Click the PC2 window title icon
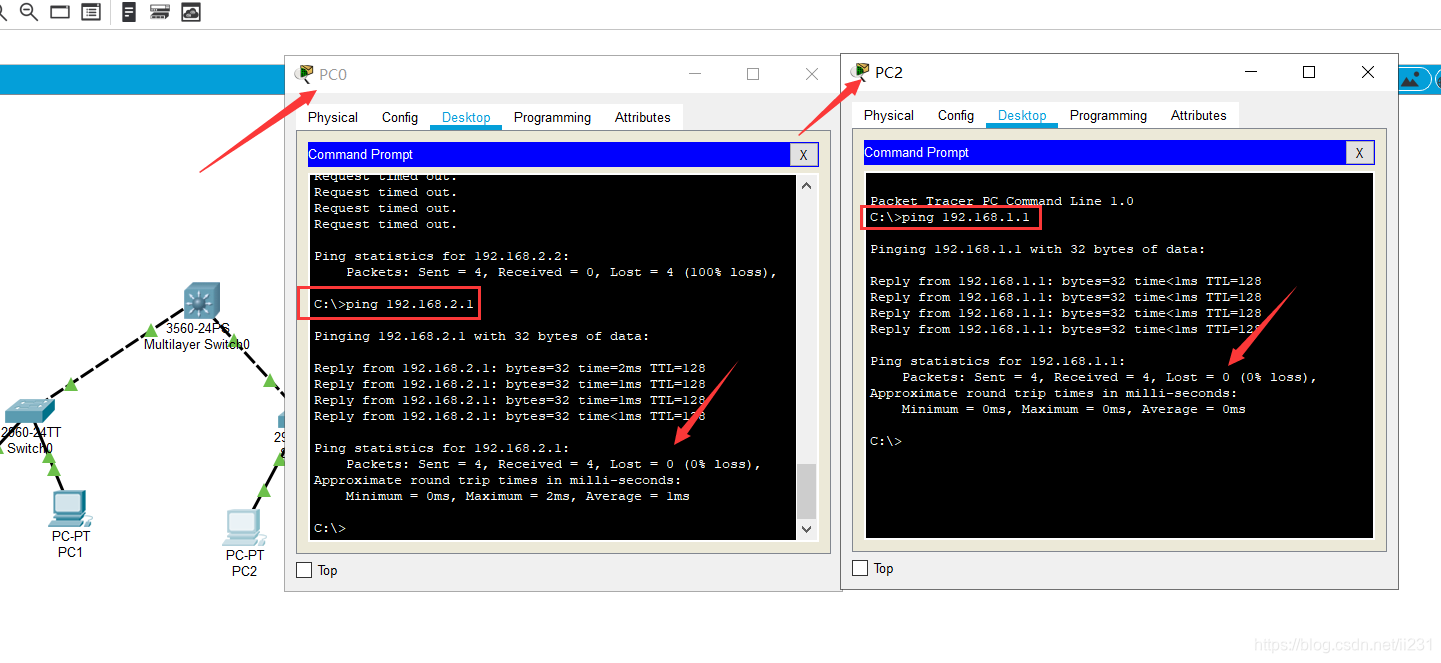 coord(860,72)
